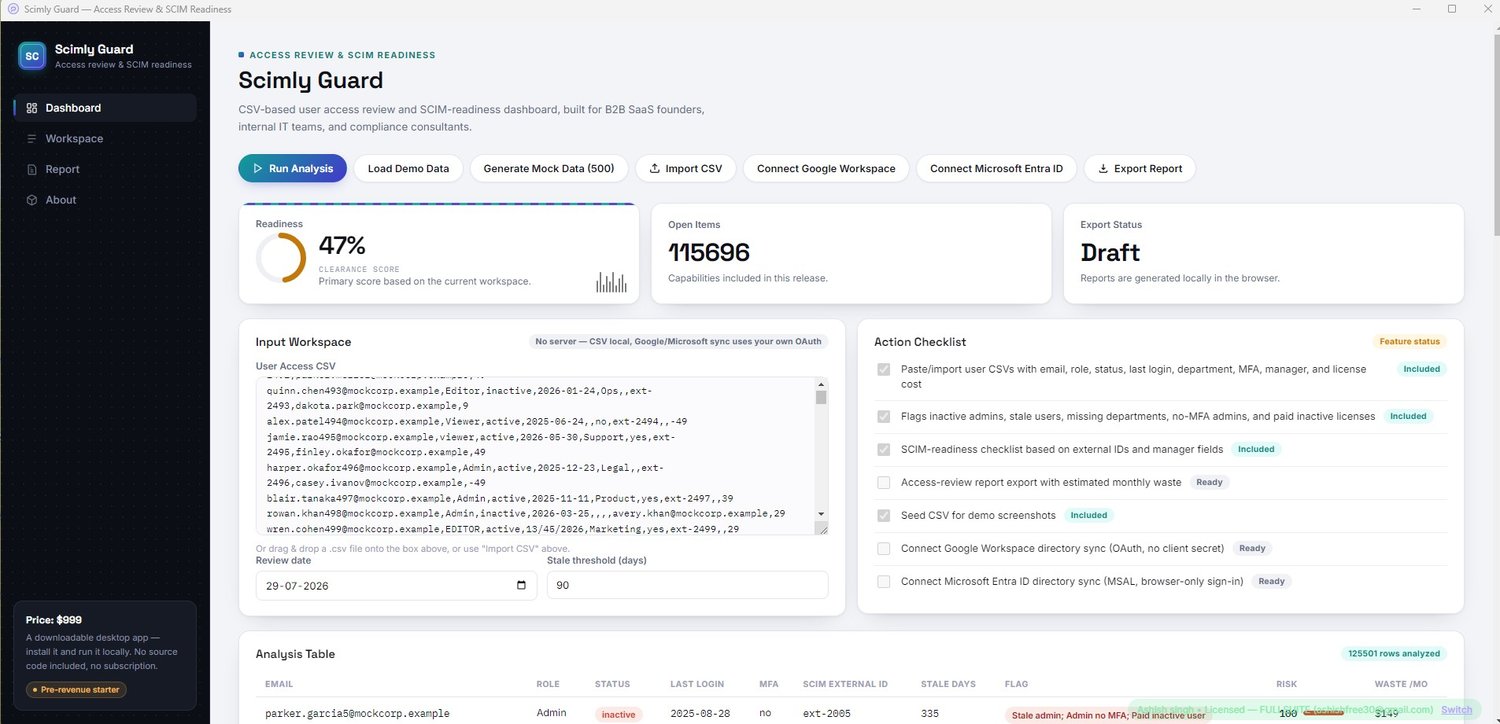This screenshot has height=724, width=1500.
Task: Click the CSV box scrollbar up arrow
Action: click(x=821, y=384)
